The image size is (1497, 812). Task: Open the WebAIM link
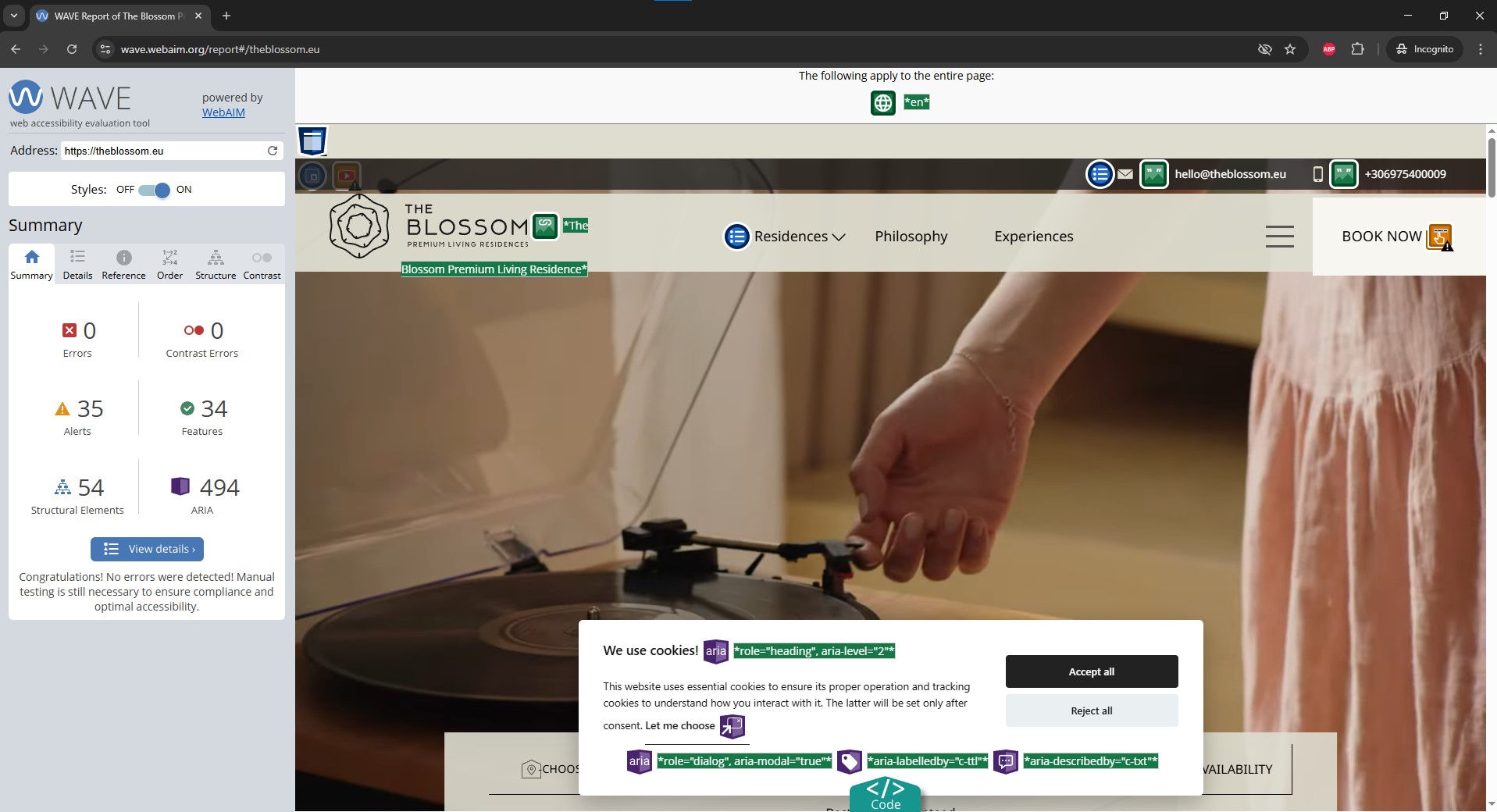tap(223, 112)
